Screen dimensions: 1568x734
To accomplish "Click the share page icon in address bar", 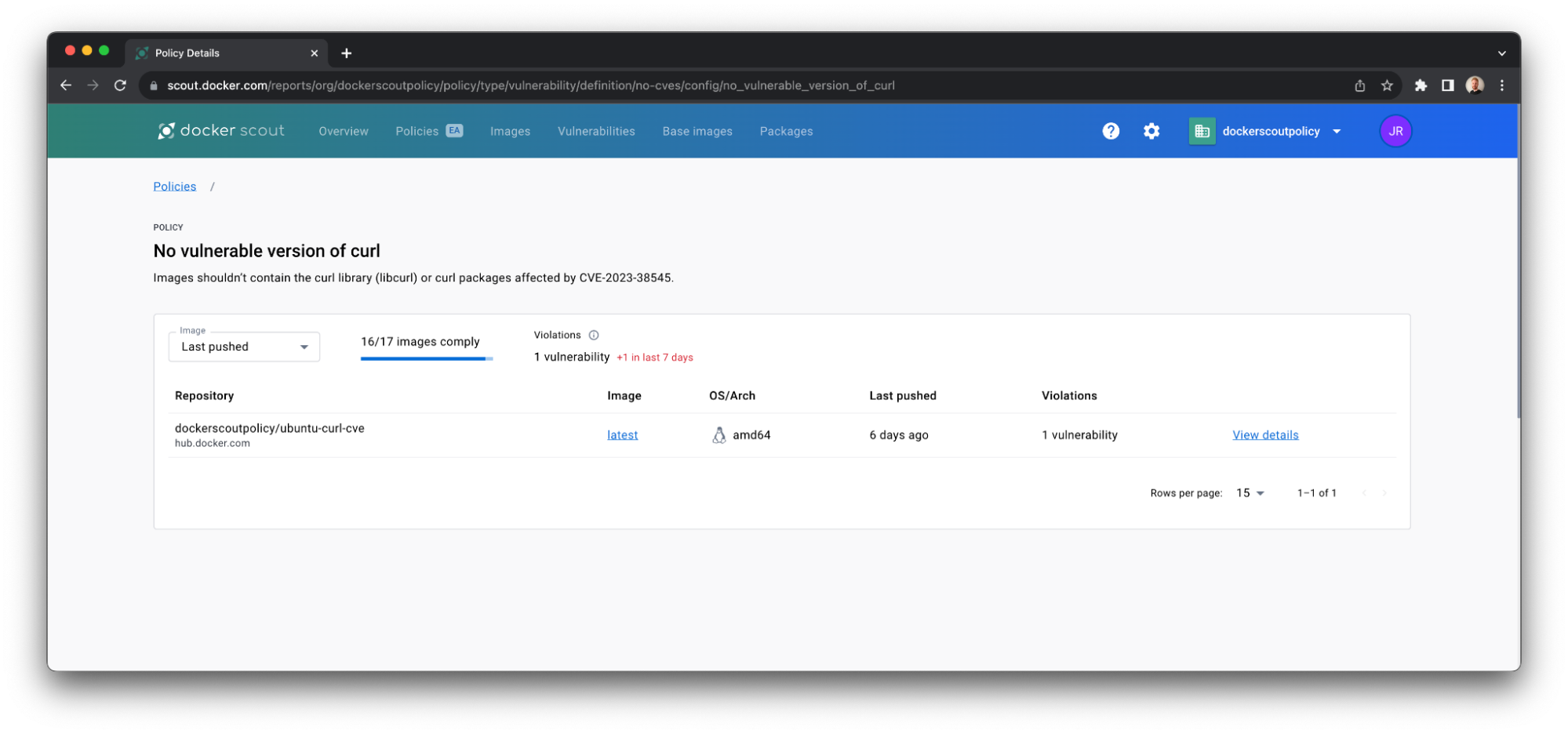I will point(1359,85).
